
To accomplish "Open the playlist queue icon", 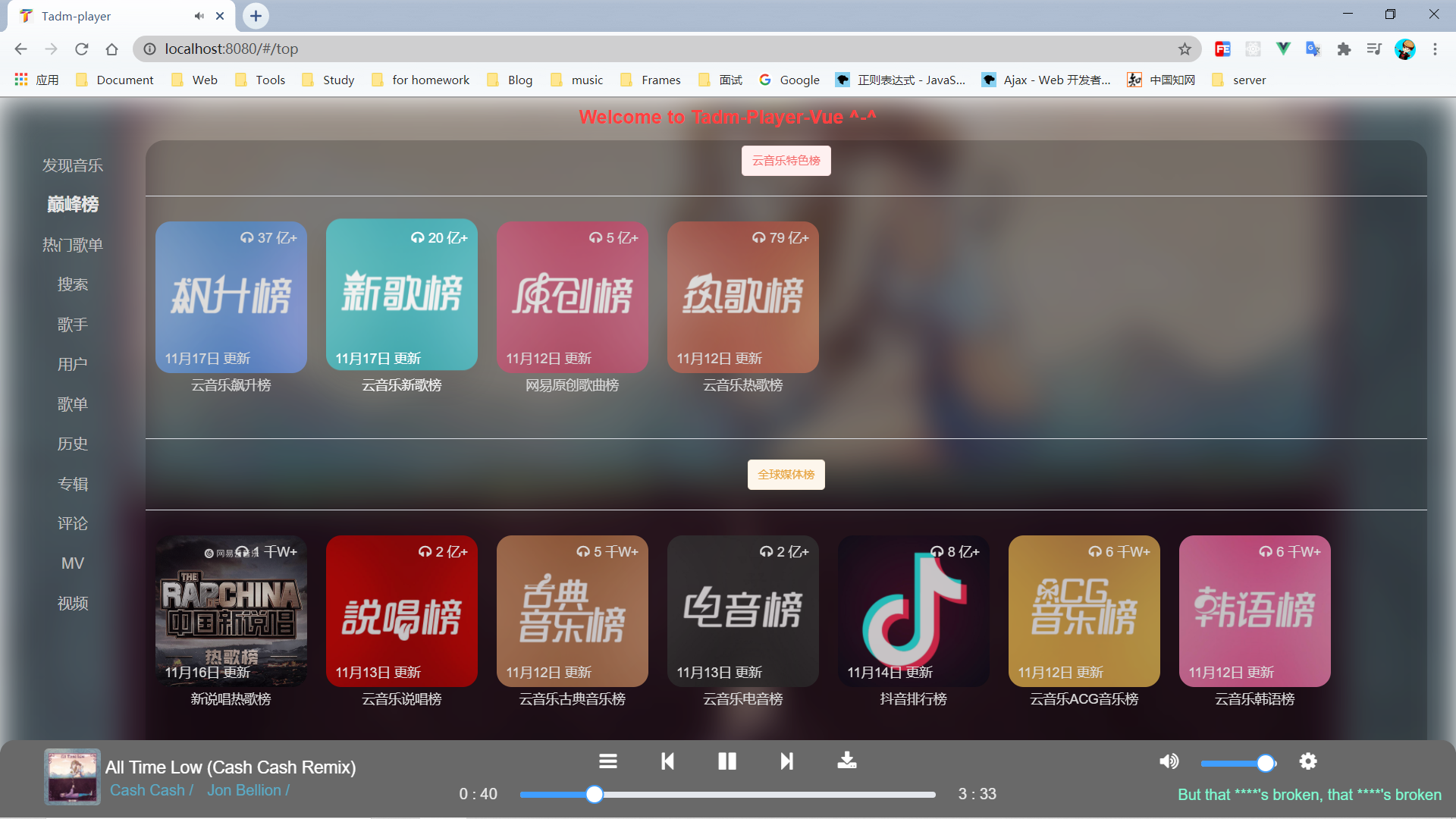I will coord(607,761).
